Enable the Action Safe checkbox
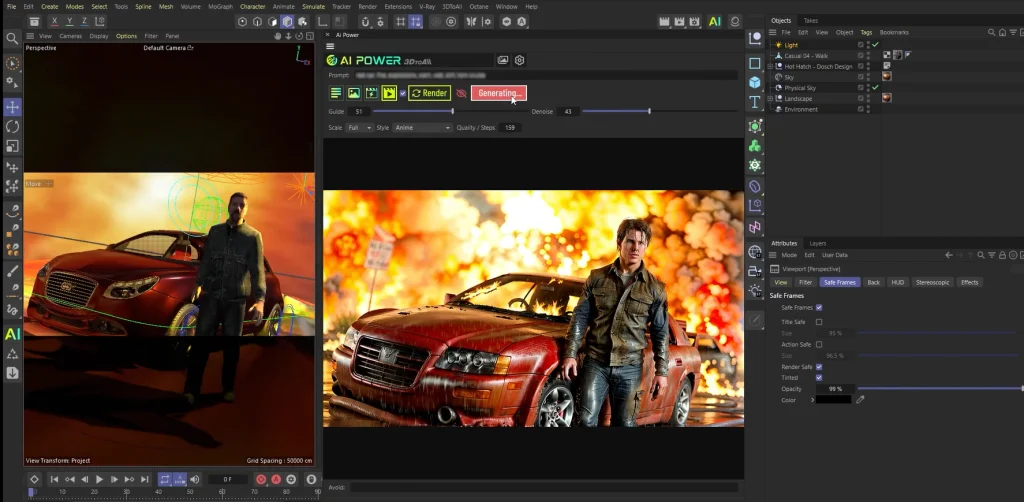Image resolution: width=1024 pixels, height=502 pixels. coord(819,344)
